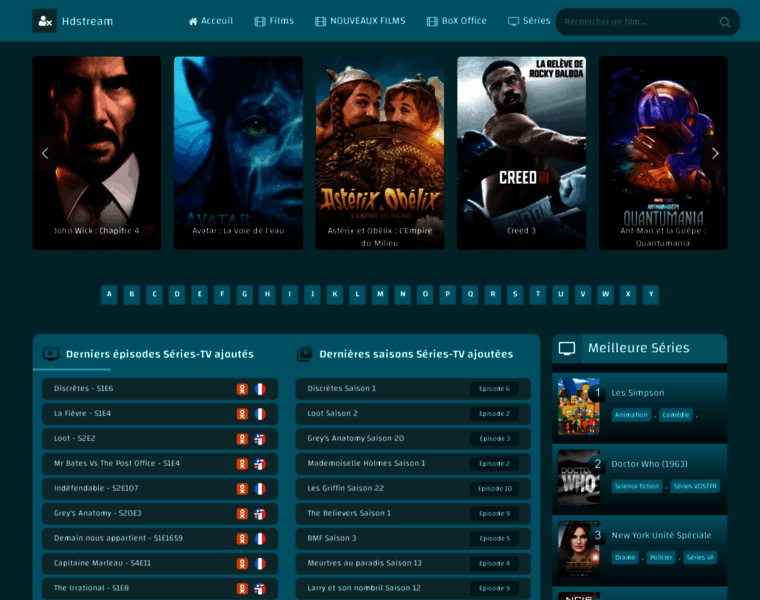Click the OK.ru icon on Discrètes - S1E6

(242, 389)
